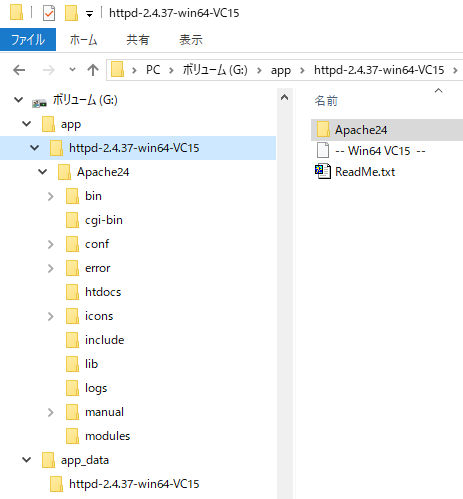Select the ReadMe.txt file icon
This screenshot has width=463, height=499.
[323, 172]
